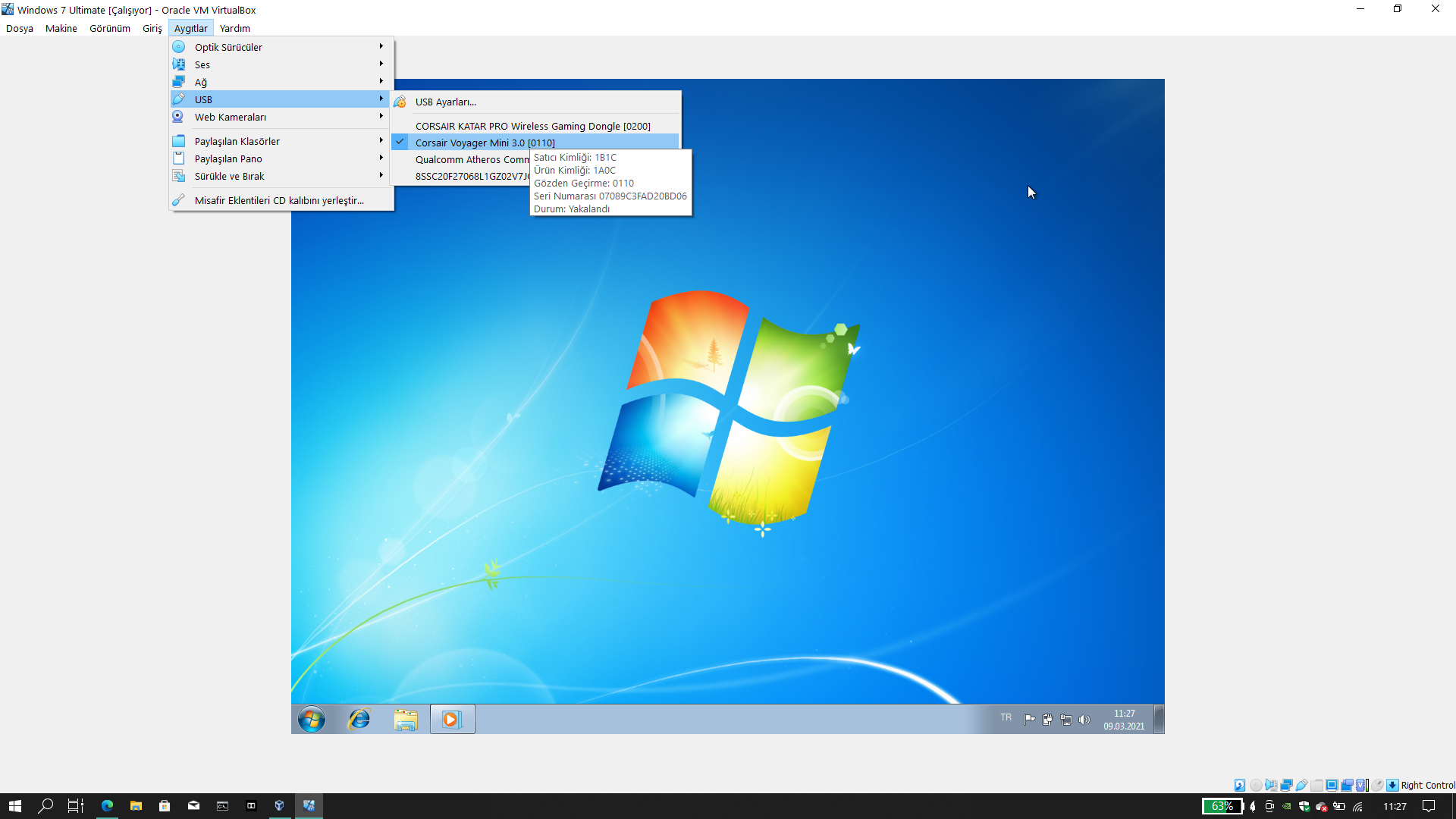The image size is (1456, 819).
Task: Click the shared folders status icon
Action: [x=1316, y=785]
